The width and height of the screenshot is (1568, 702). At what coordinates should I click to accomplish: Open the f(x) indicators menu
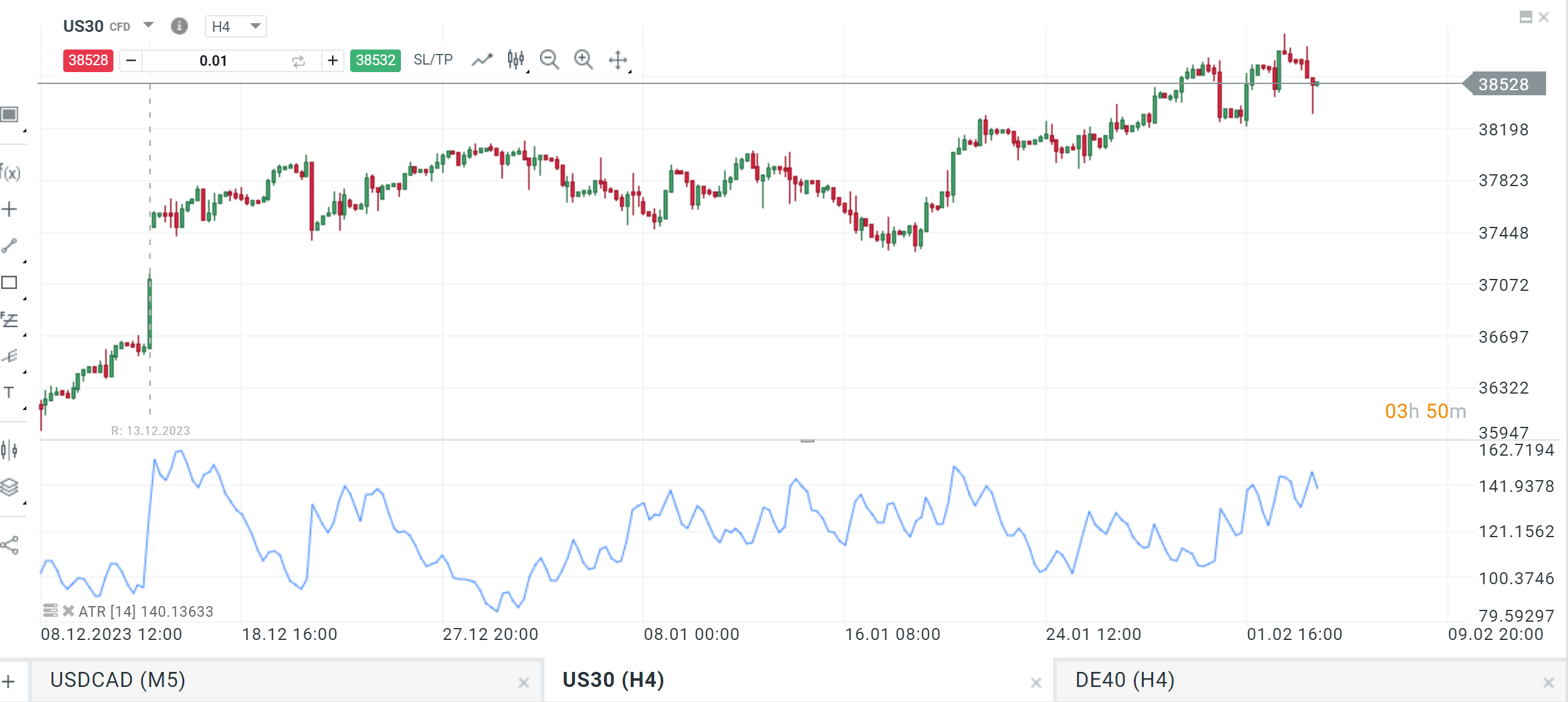coord(10,172)
